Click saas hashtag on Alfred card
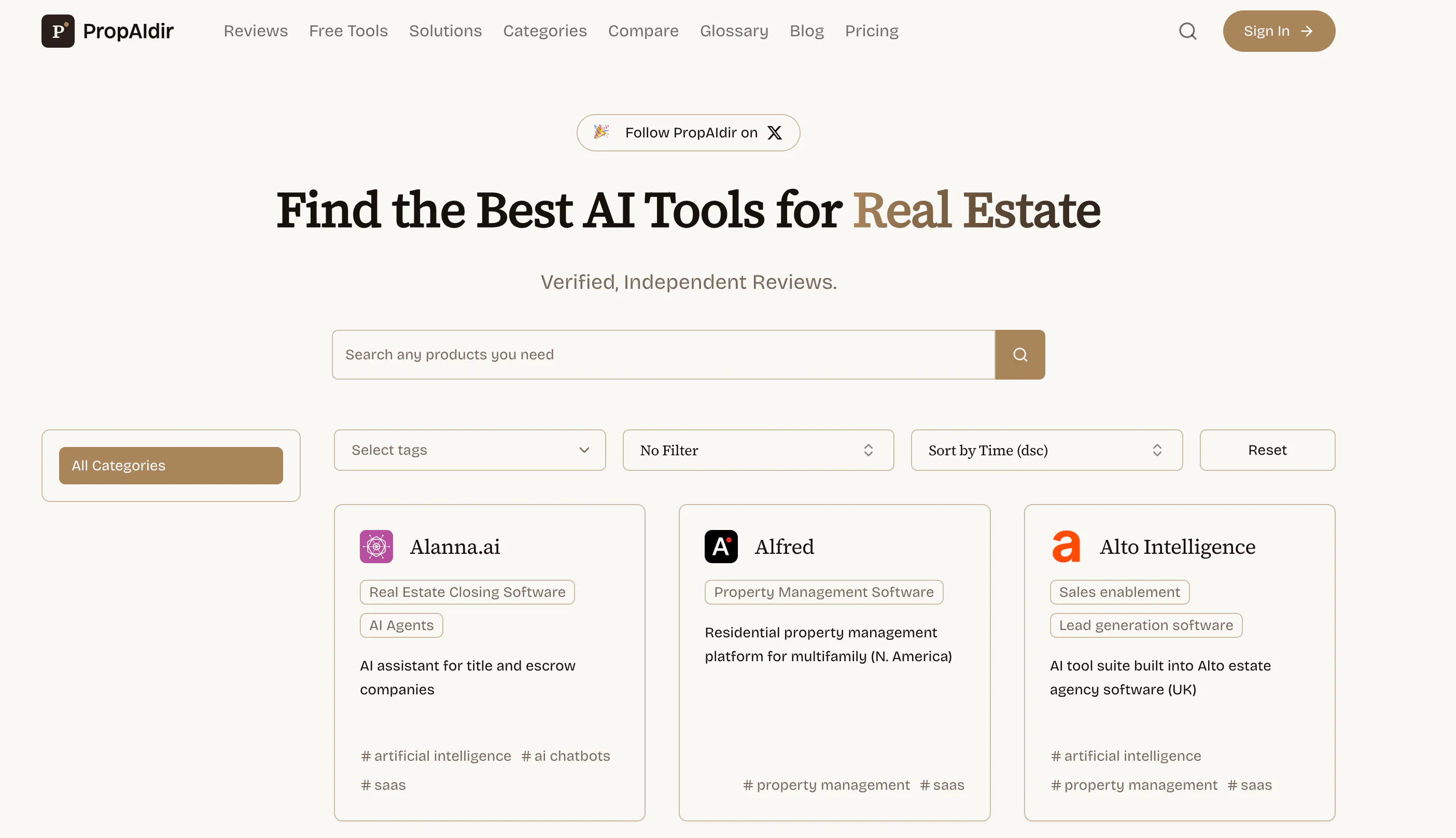The width and height of the screenshot is (1456, 838). pyautogui.click(x=942, y=785)
